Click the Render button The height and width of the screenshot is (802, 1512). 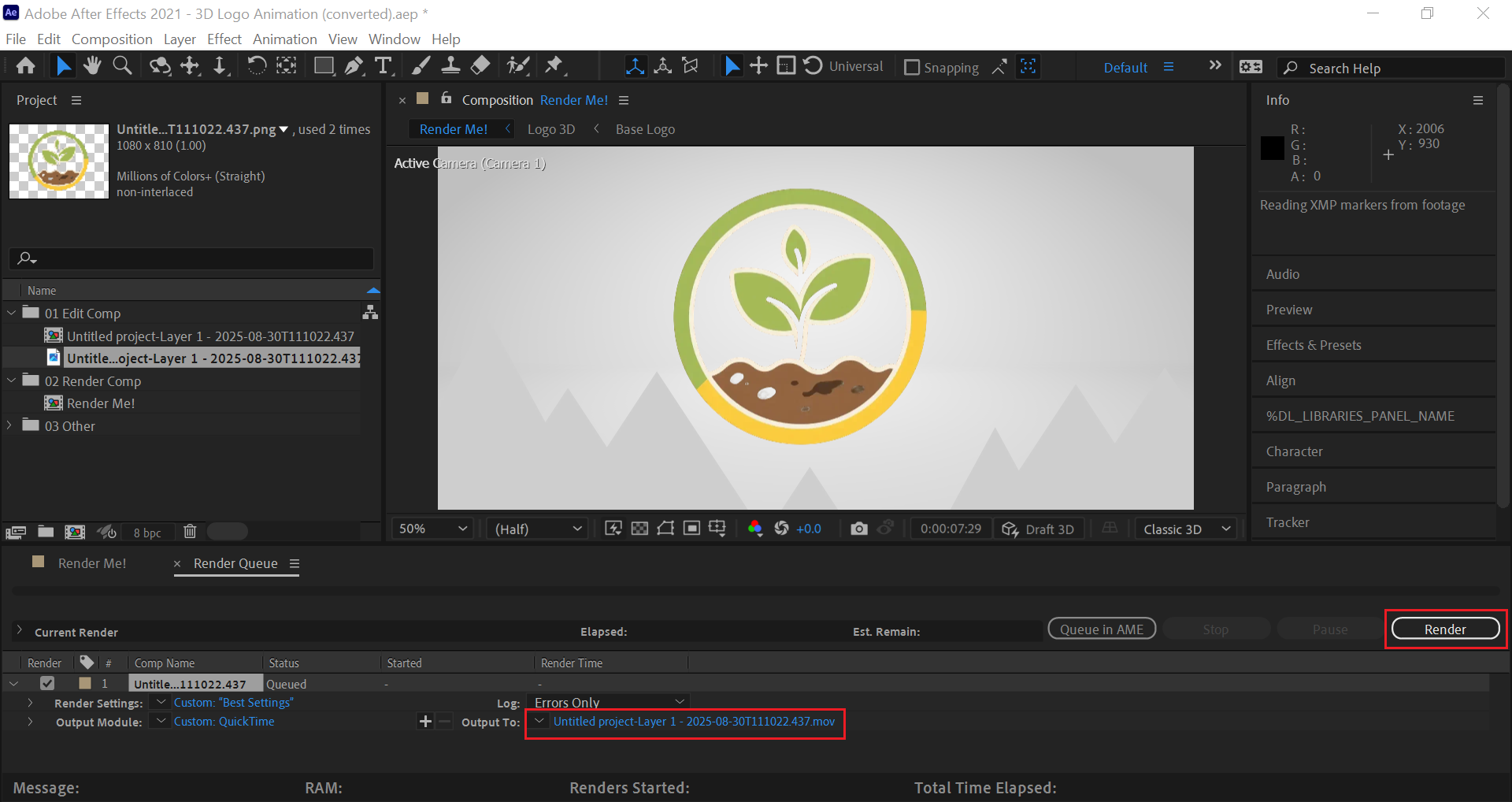click(x=1444, y=629)
